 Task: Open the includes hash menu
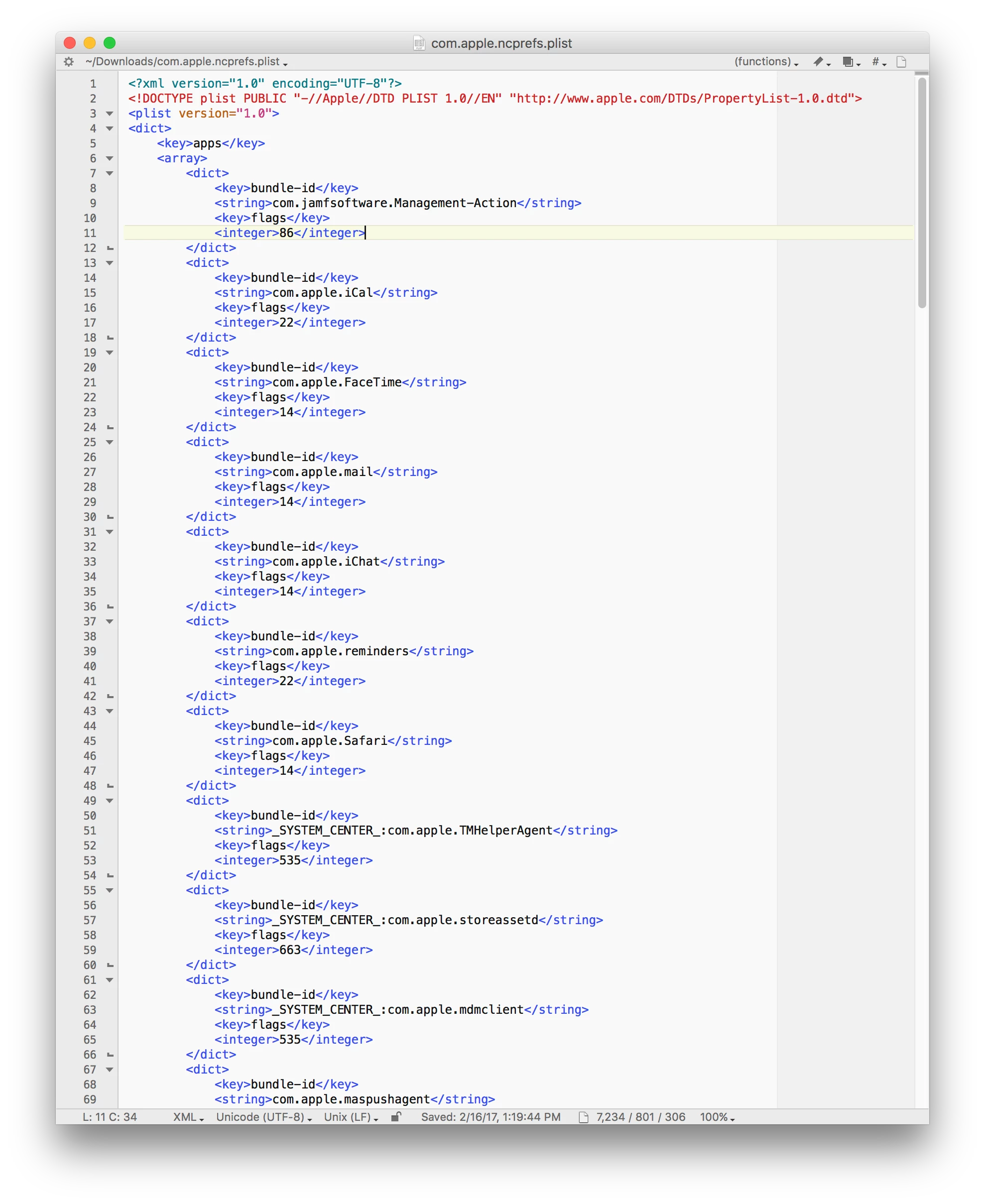point(879,62)
